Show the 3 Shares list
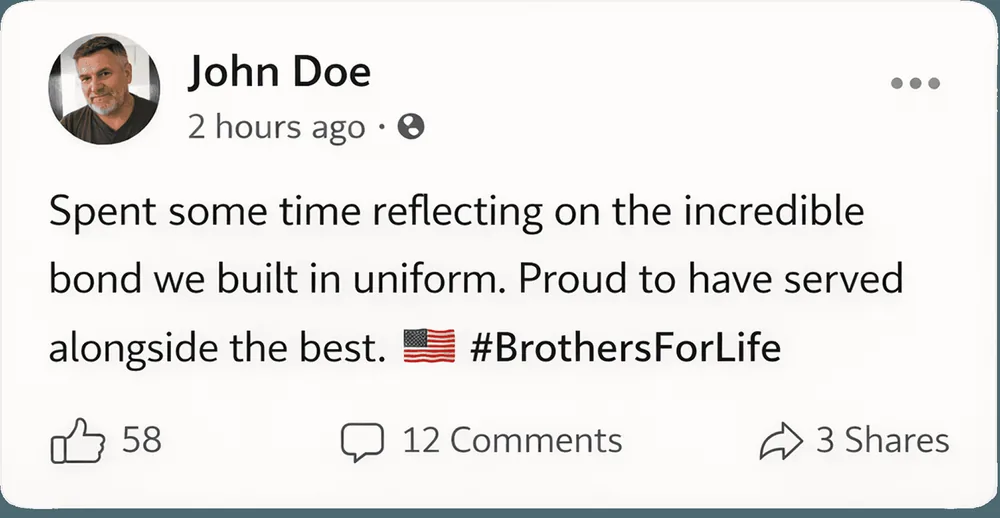Screen dimensions: 1000x518 point(883,441)
